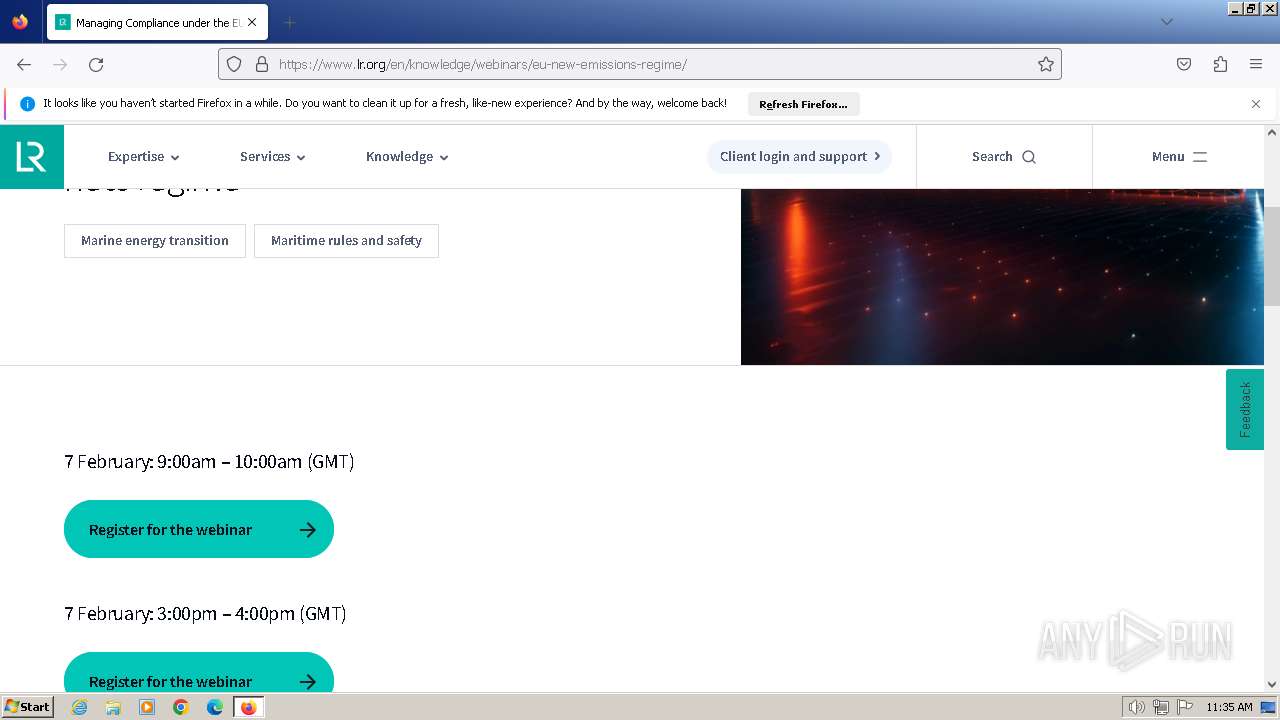Viewport: 1280px width, 720px height.
Task: Open volume speaker tray icon
Action: tap(1137, 707)
